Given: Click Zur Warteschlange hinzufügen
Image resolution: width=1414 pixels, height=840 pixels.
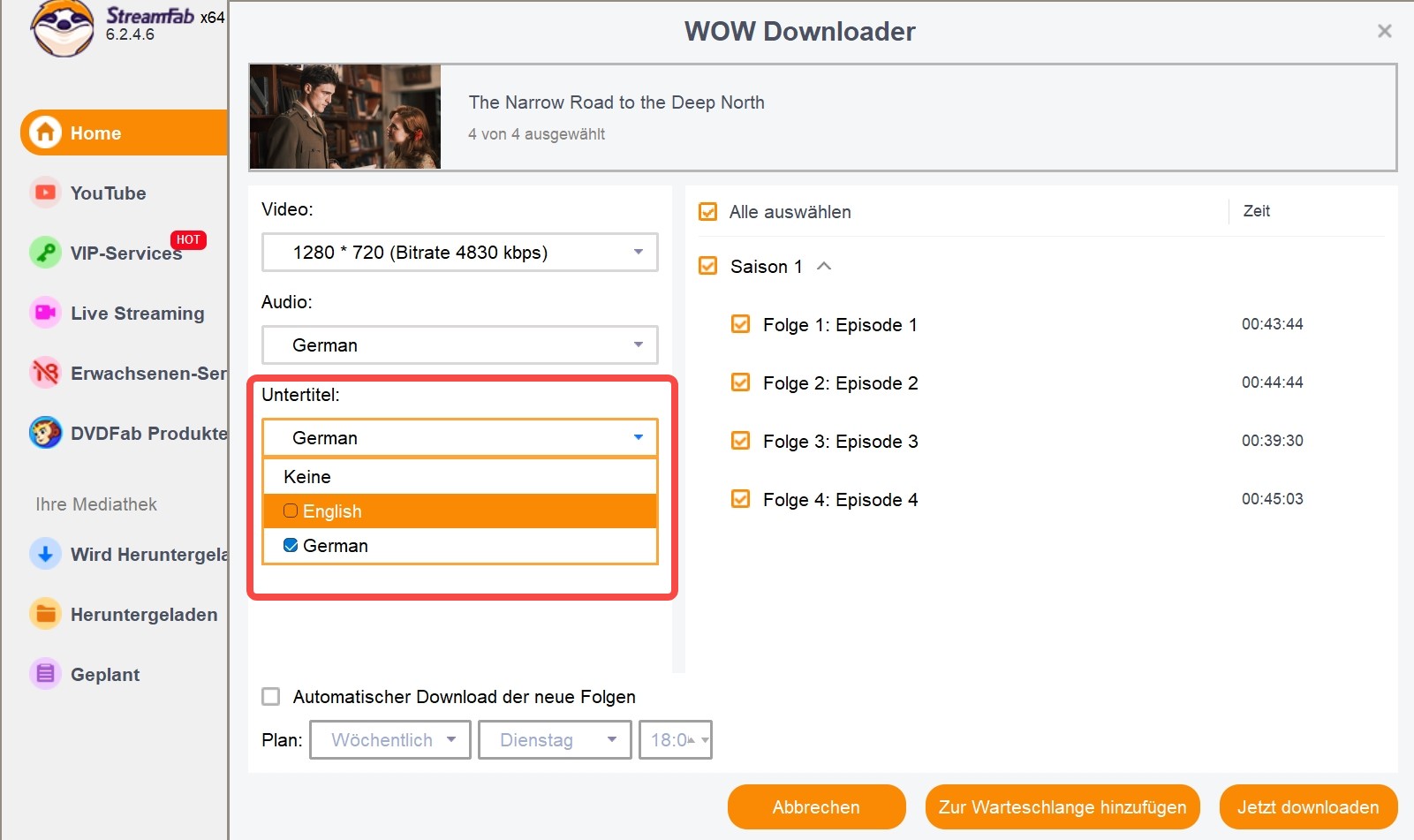Looking at the screenshot, I should (1062, 807).
